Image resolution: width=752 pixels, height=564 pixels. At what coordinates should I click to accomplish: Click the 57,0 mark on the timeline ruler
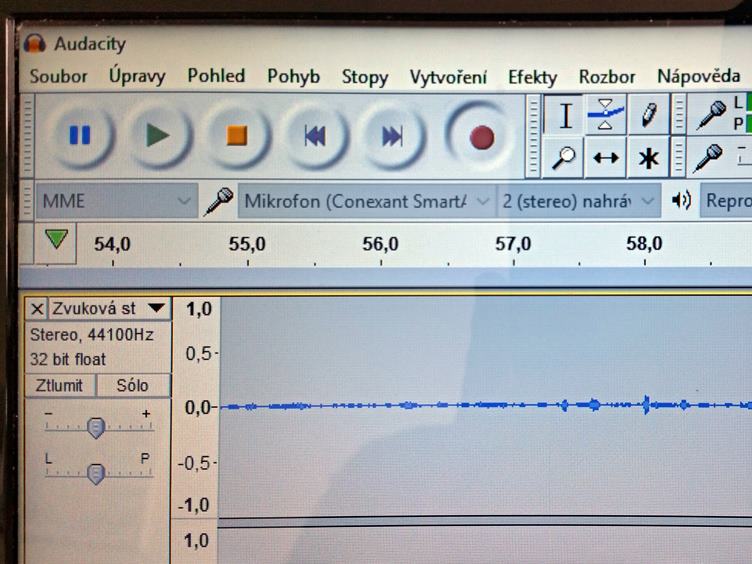(513, 244)
